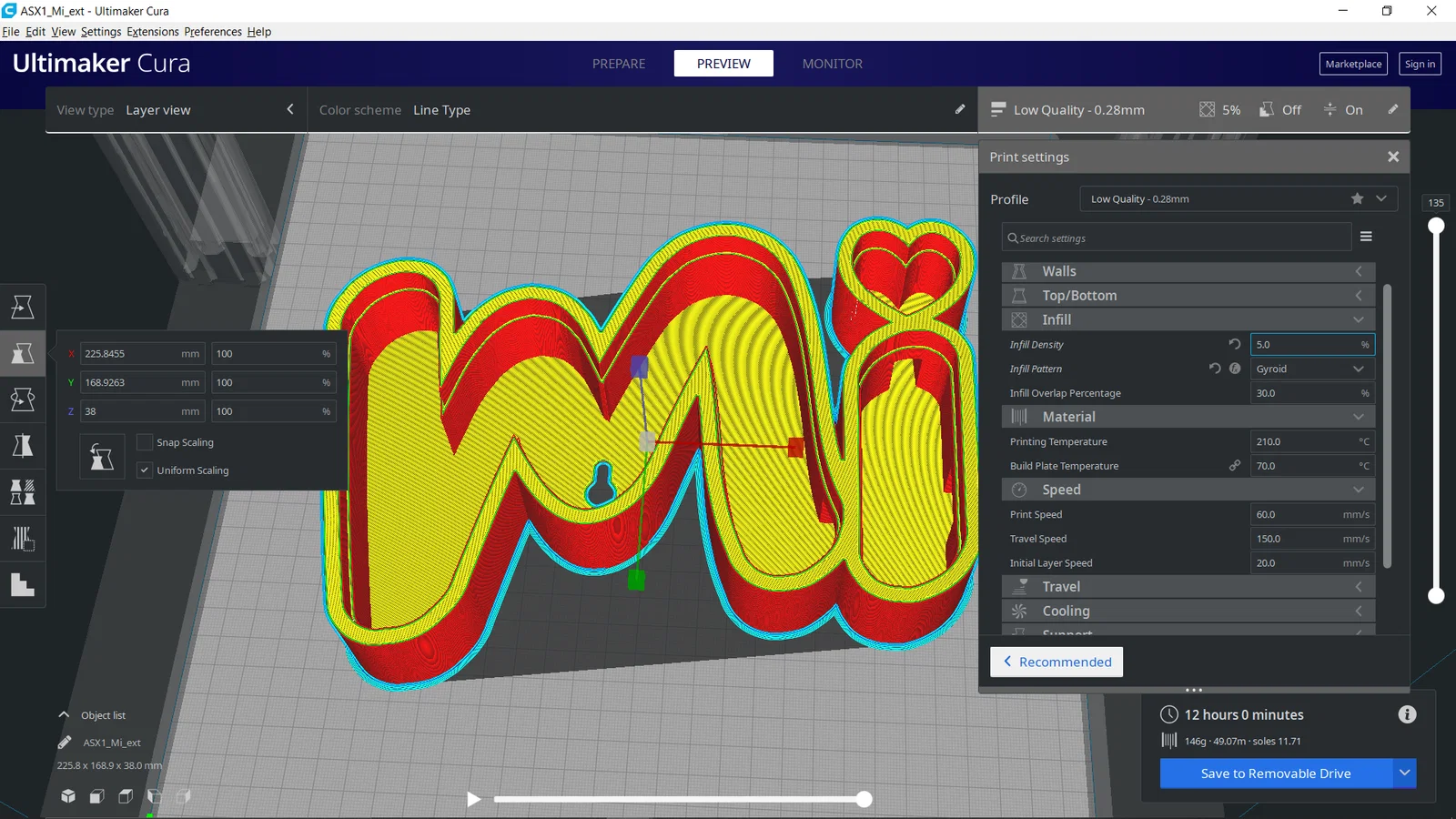Click the top layer slider handle
This screenshot has width=1456, height=819.
coord(1436,226)
